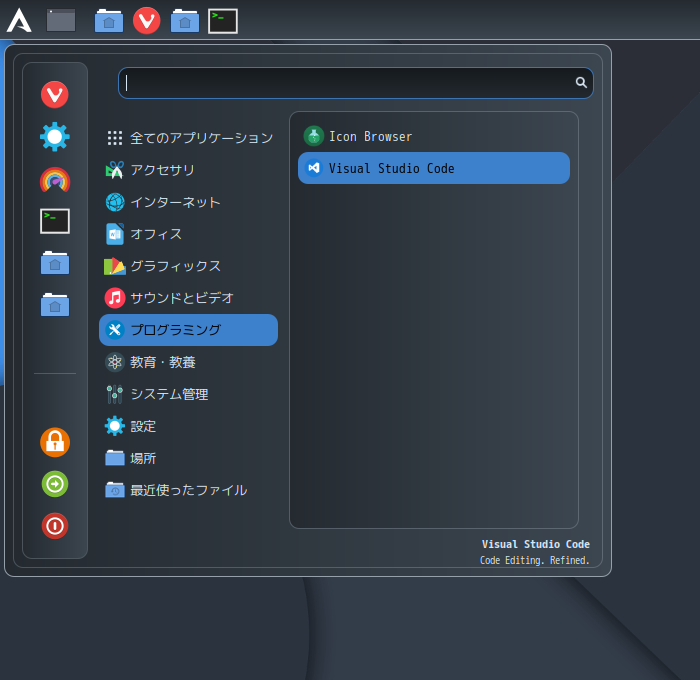This screenshot has width=700, height=680.
Task: Select the アクセサリ category
Action: [x=188, y=170]
